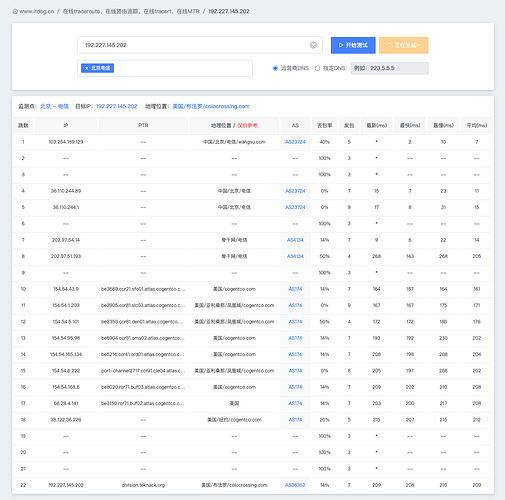Click the 192.227.145.202 breadcrumb entry
The width and height of the screenshot is (505, 500).
point(229,11)
